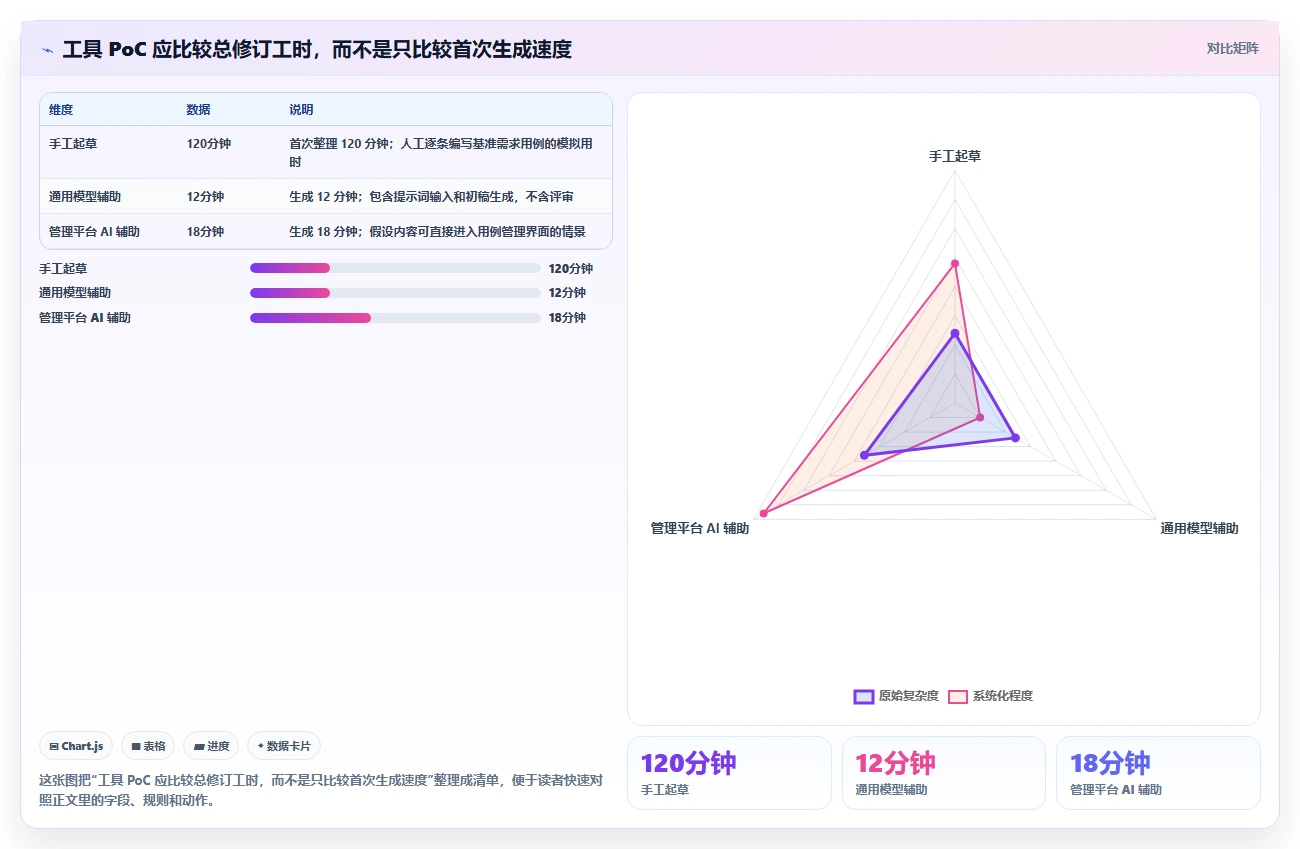Click the description starting 首次整理 120 分钟
1300x849 pixels.
(x=440, y=153)
